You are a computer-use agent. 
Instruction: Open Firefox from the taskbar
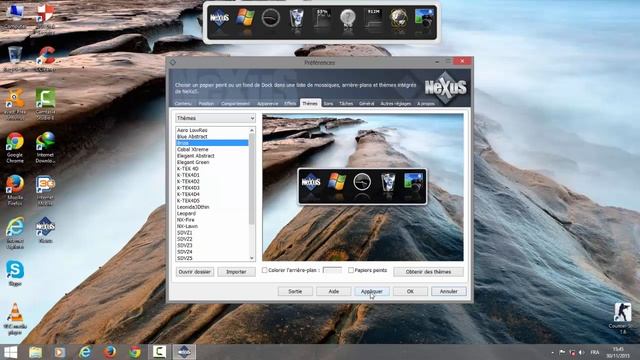110,352
